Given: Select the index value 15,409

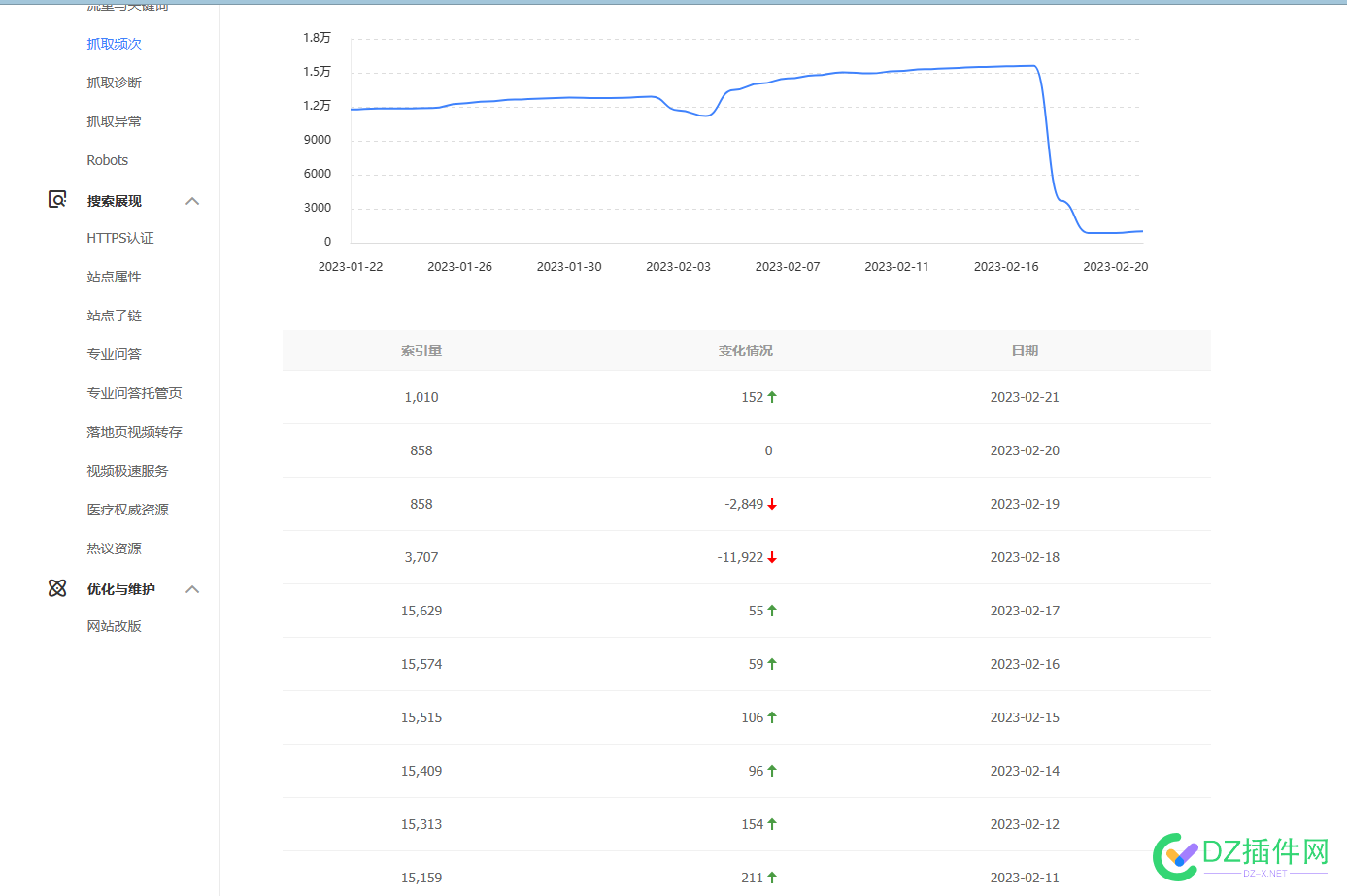Looking at the screenshot, I should tap(421, 771).
